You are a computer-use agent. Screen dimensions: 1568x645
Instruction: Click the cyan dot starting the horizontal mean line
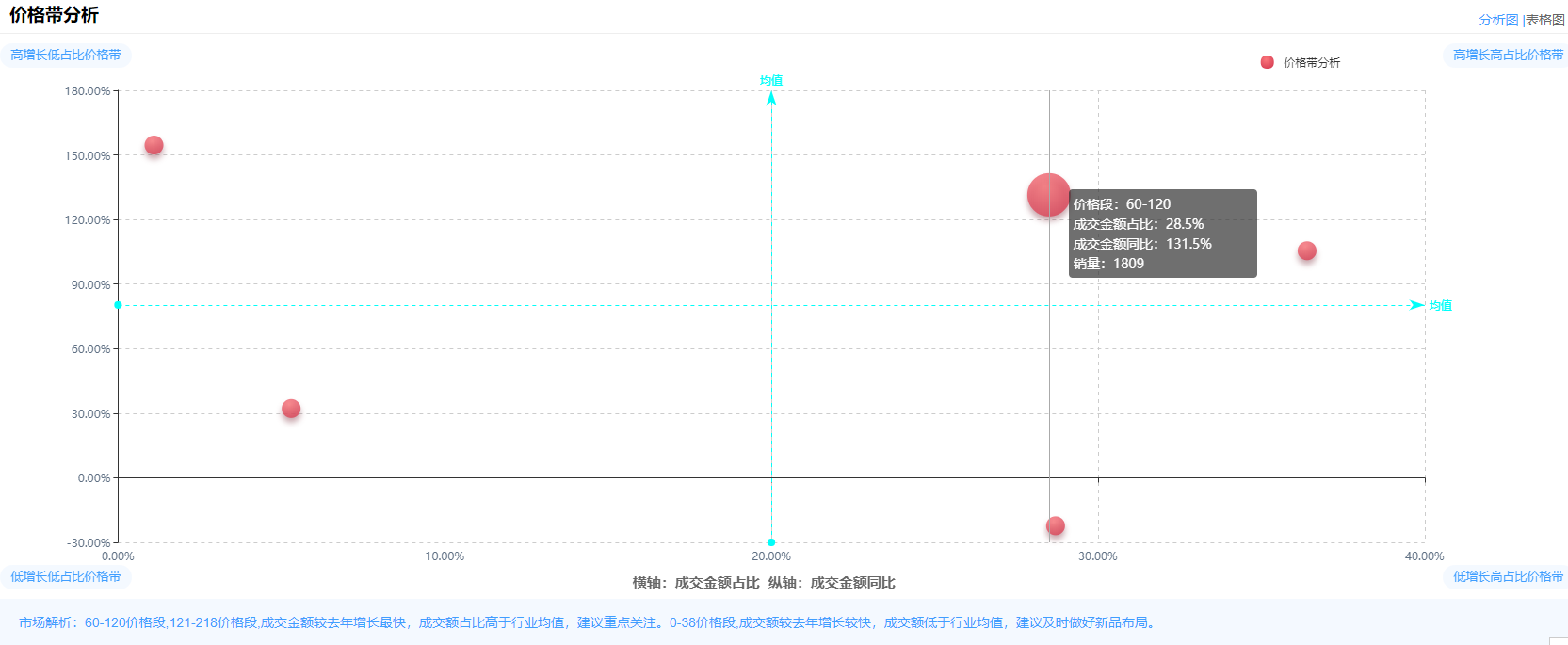click(x=118, y=305)
